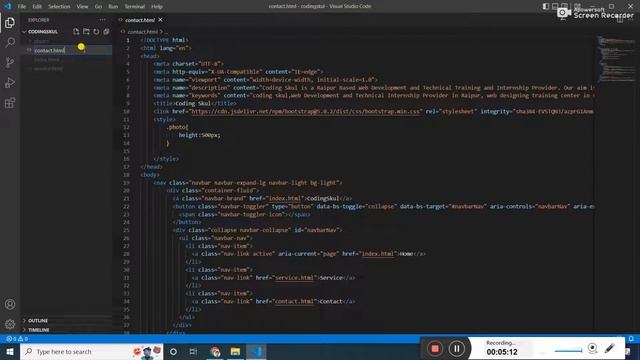
Task: Open the Accounts menu icon
Action: point(10,304)
